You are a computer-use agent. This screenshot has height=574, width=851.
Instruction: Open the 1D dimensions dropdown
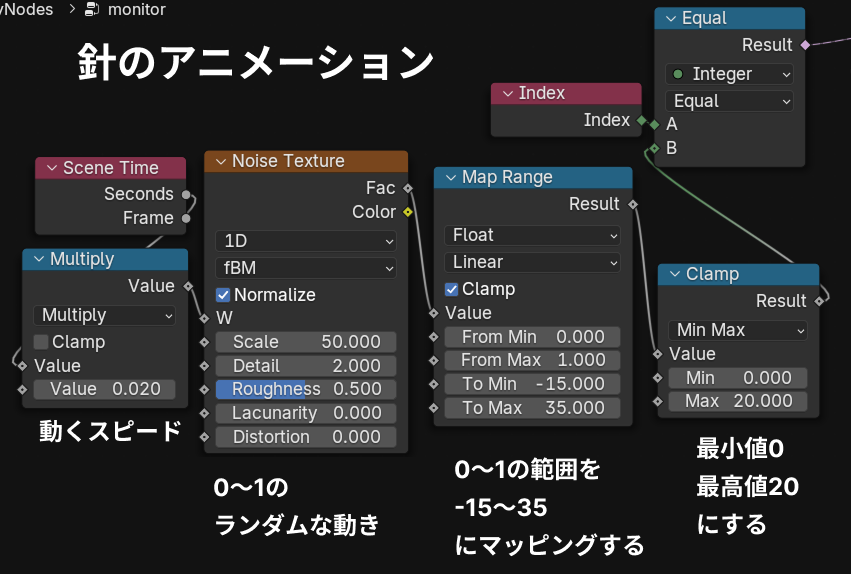pyautogui.click(x=305, y=241)
